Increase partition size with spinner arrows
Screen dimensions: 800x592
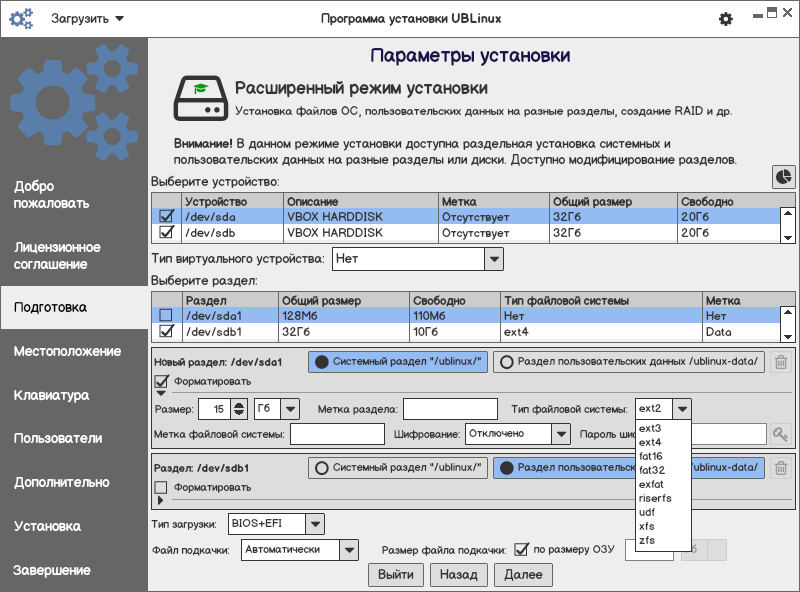pos(238,404)
